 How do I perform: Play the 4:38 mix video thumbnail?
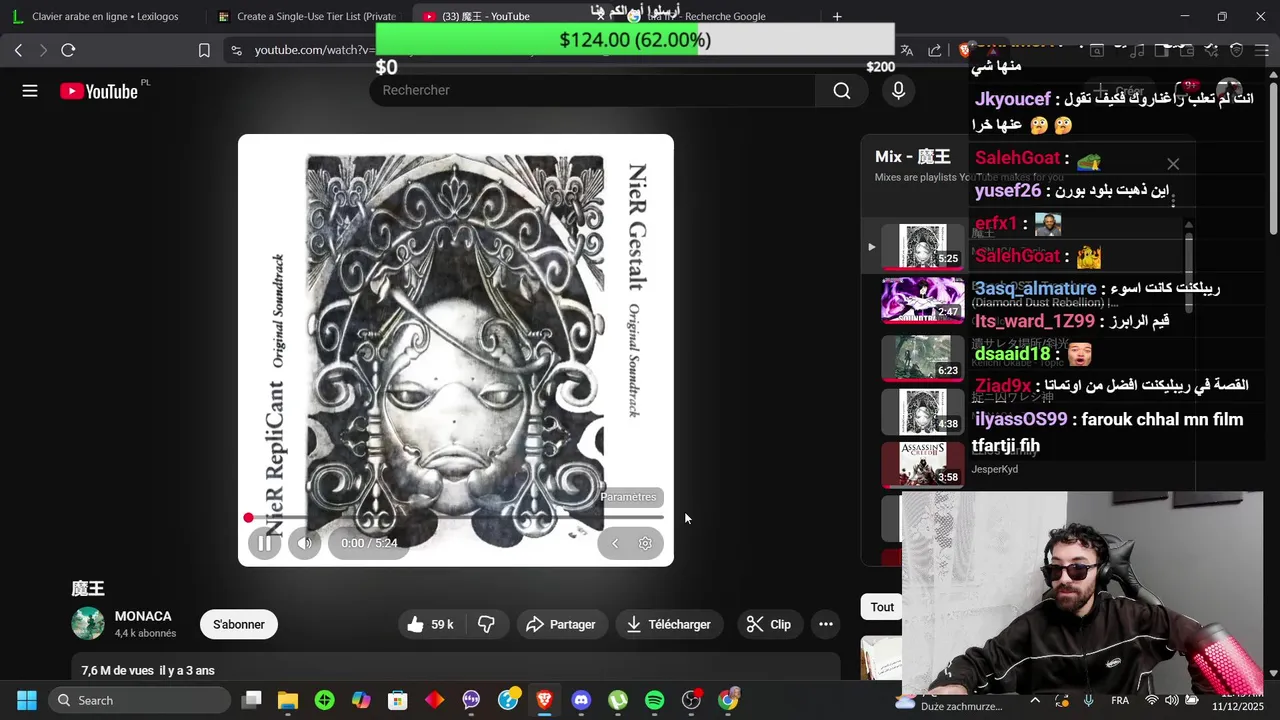click(922, 411)
